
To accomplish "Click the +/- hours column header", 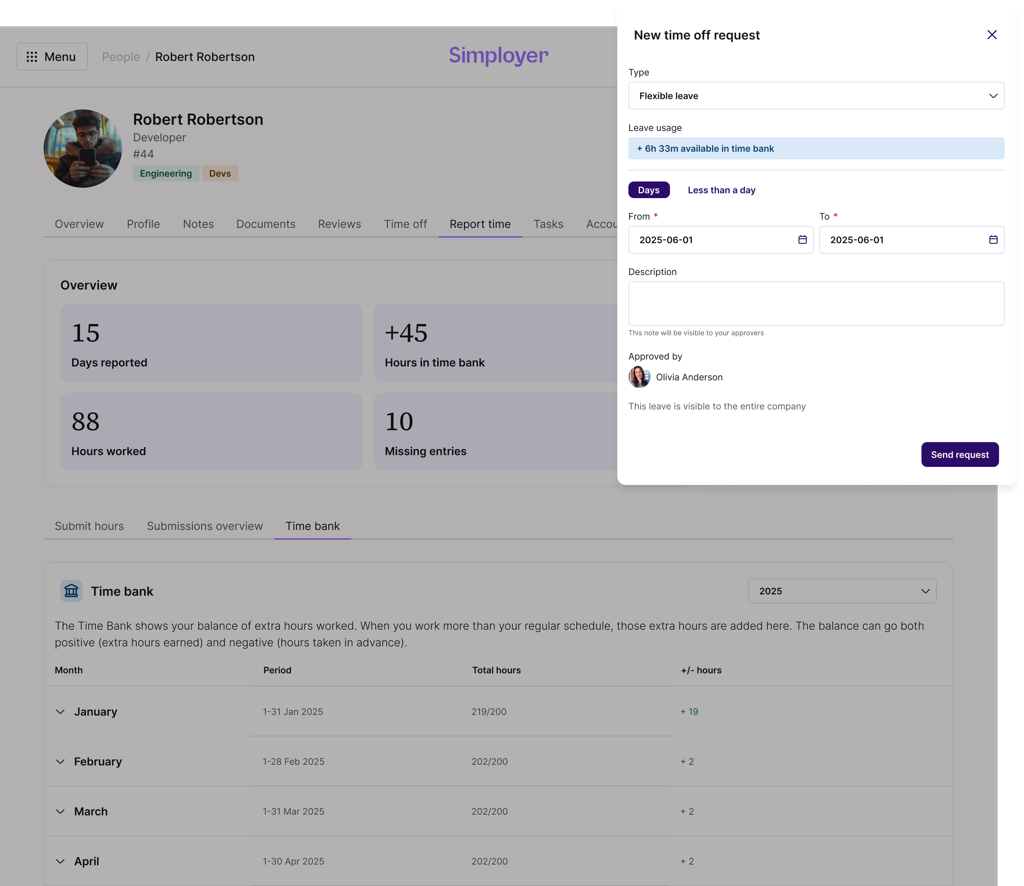I will coord(701,670).
